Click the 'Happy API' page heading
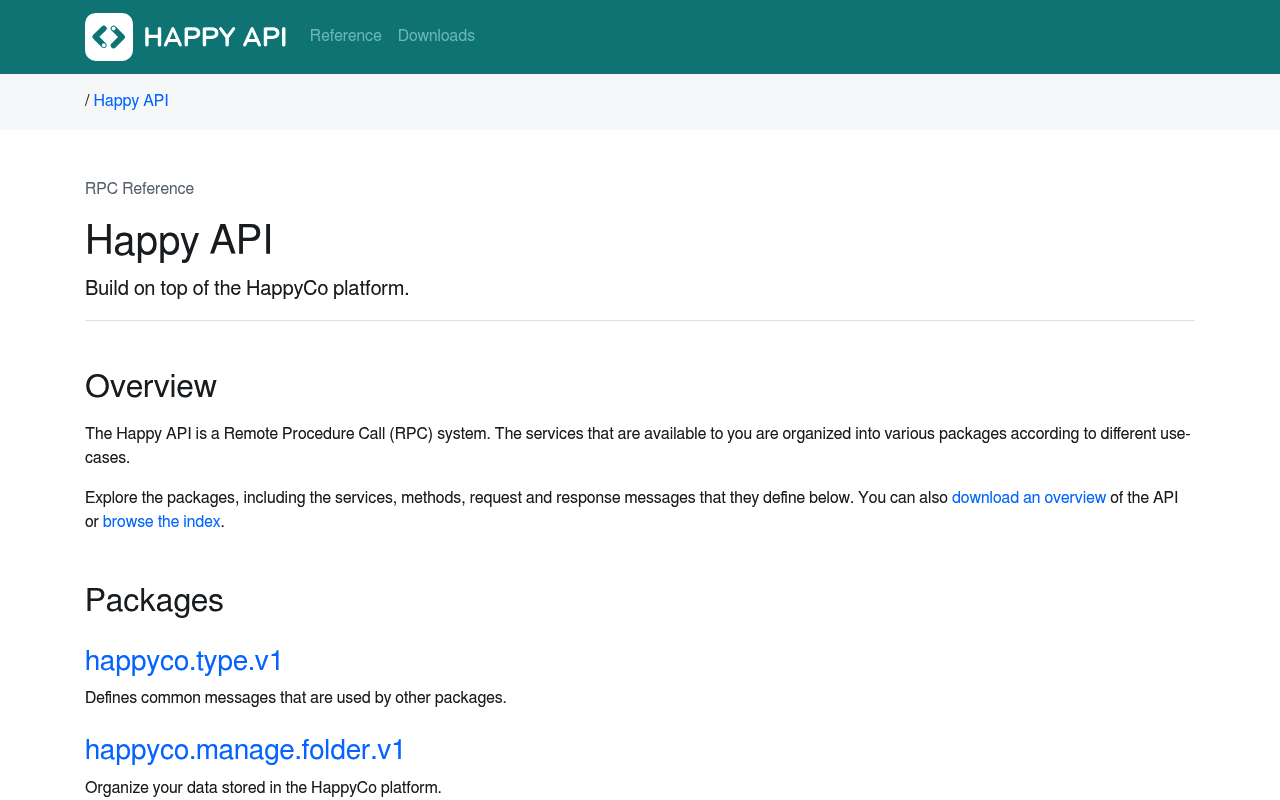 [179, 240]
